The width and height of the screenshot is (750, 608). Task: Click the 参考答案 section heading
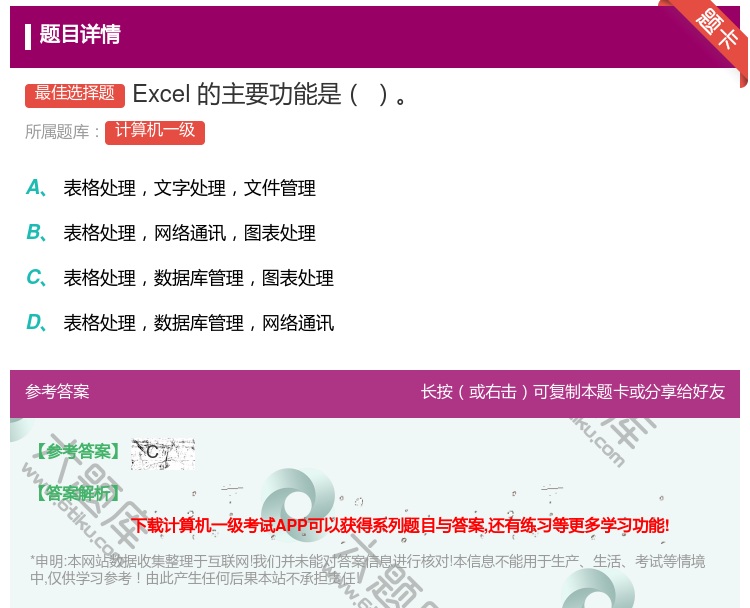pos(57,392)
